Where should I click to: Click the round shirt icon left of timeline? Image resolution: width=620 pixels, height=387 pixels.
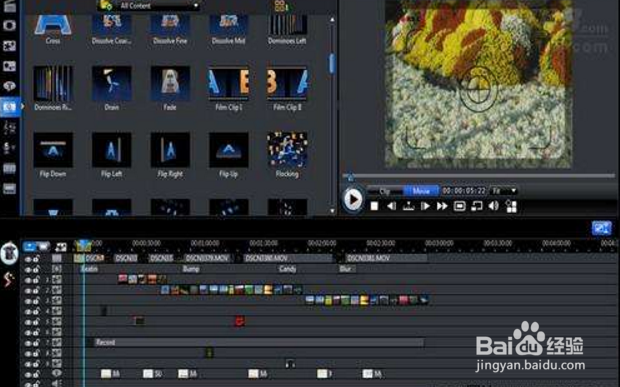click(9, 253)
